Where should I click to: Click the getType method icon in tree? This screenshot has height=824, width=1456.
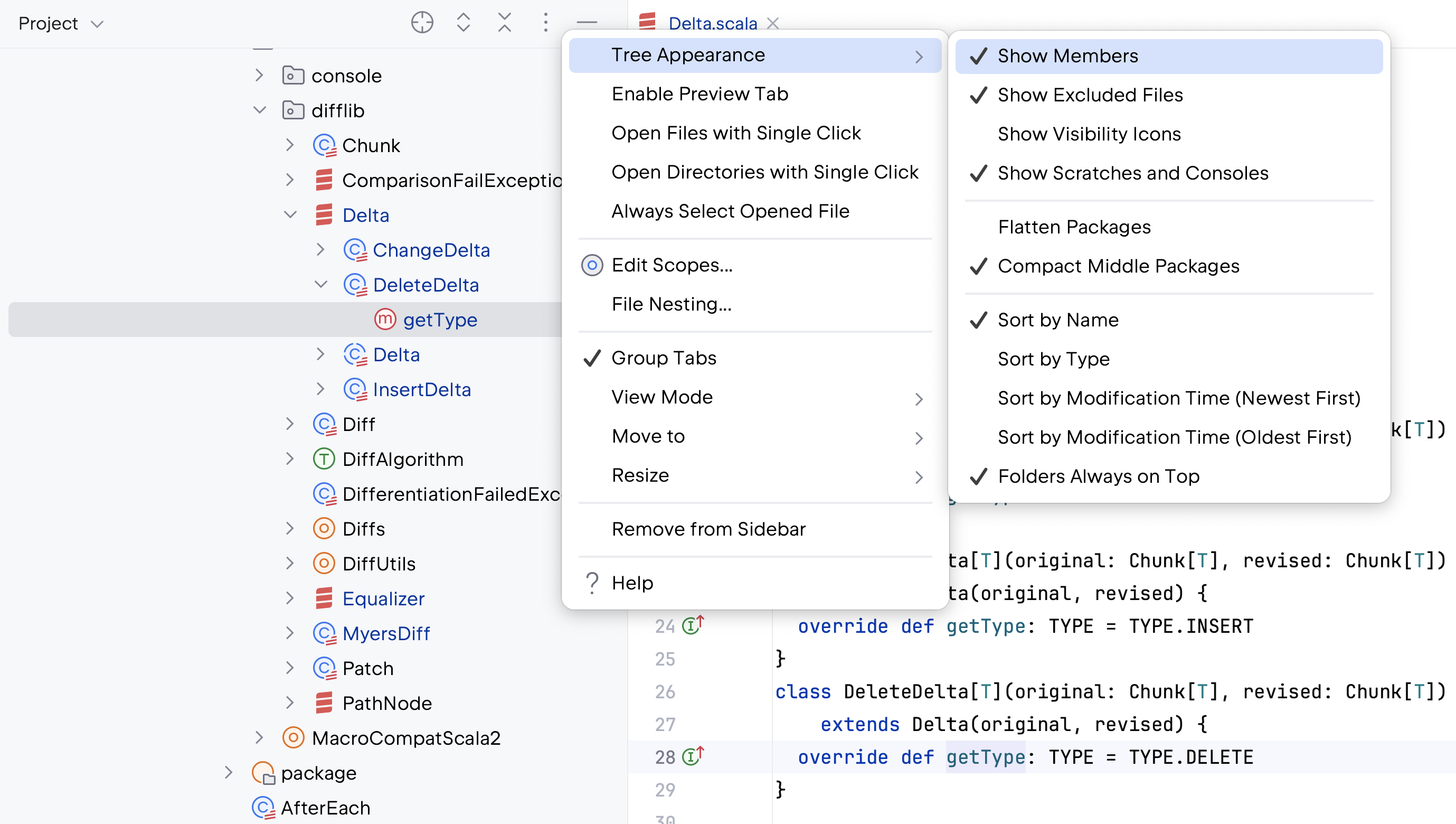pyautogui.click(x=385, y=319)
